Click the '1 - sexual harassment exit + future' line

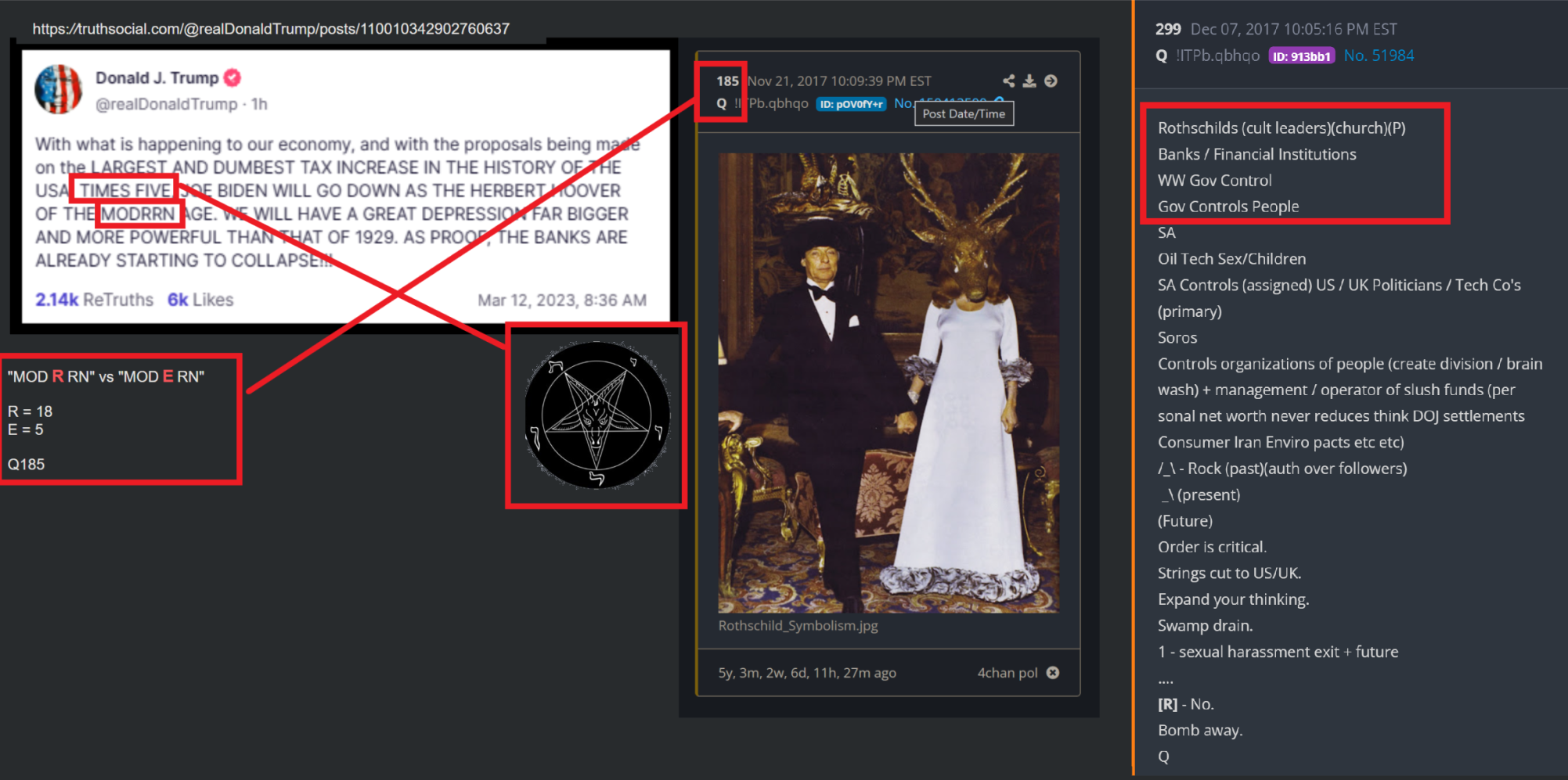click(1278, 652)
